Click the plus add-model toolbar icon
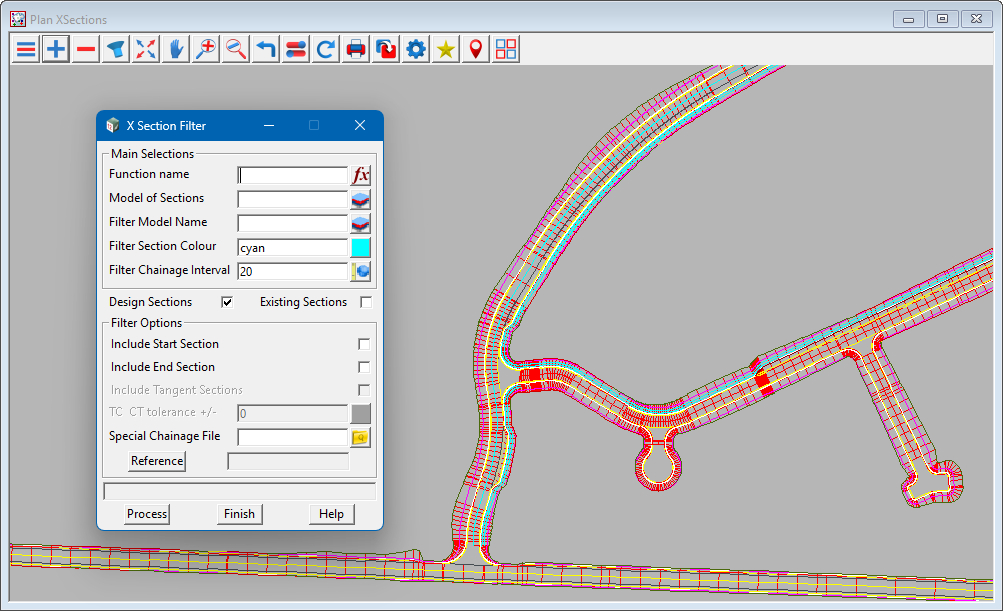This screenshot has width=1003, height=611. (56, 49)
